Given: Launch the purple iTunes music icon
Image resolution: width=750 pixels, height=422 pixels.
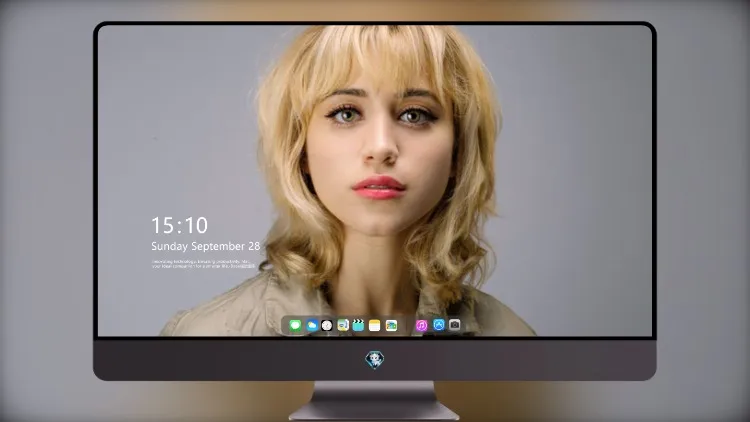Looking at the screenshot, I should [x=421, y=326].
